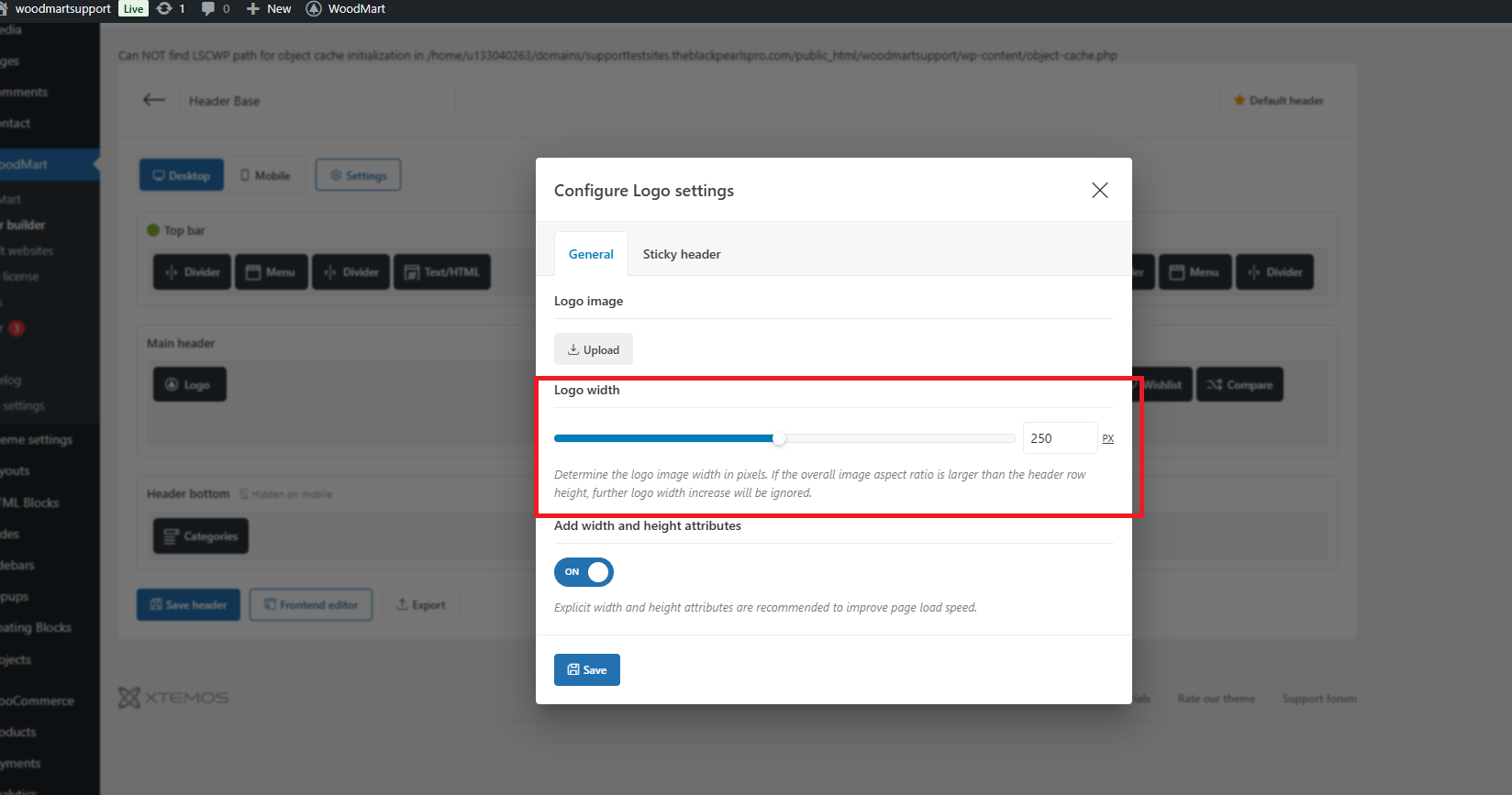Open the New content menu in admin bar
This screenshot has width=1512, height=795.
tap(269, 9)
